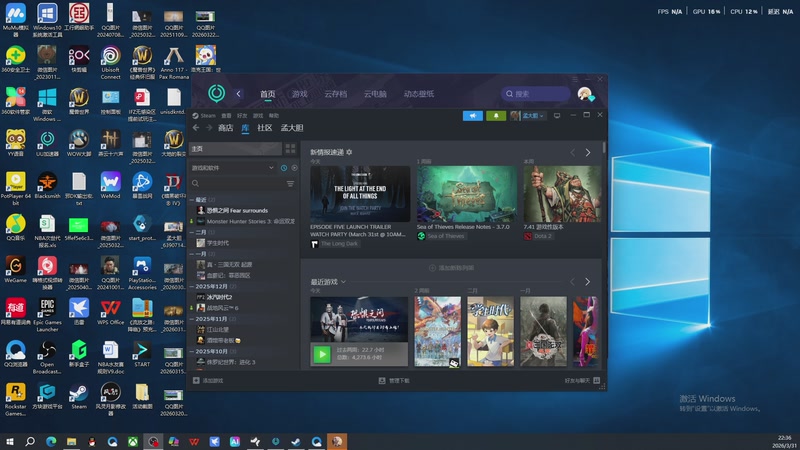Viewport: 800px width, 450px height.
Task: Switch to 首页 tab in the UU window
Action: click(267, 94)
